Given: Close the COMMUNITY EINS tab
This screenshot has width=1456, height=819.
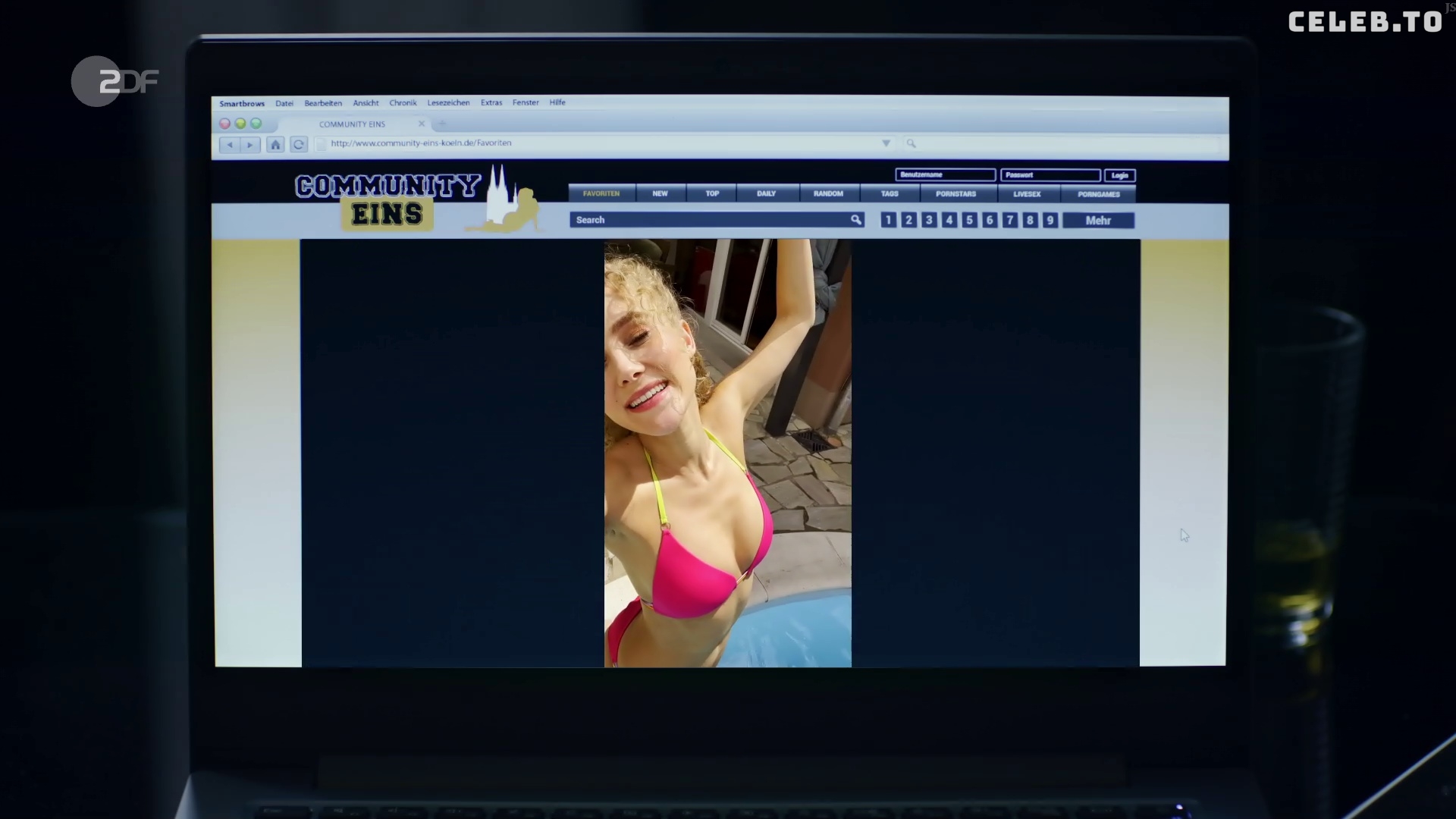Looking at the screenshot, I should tap(422, 124).
